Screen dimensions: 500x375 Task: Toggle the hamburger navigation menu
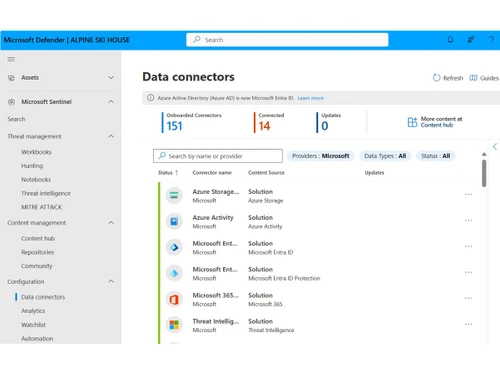11,59
